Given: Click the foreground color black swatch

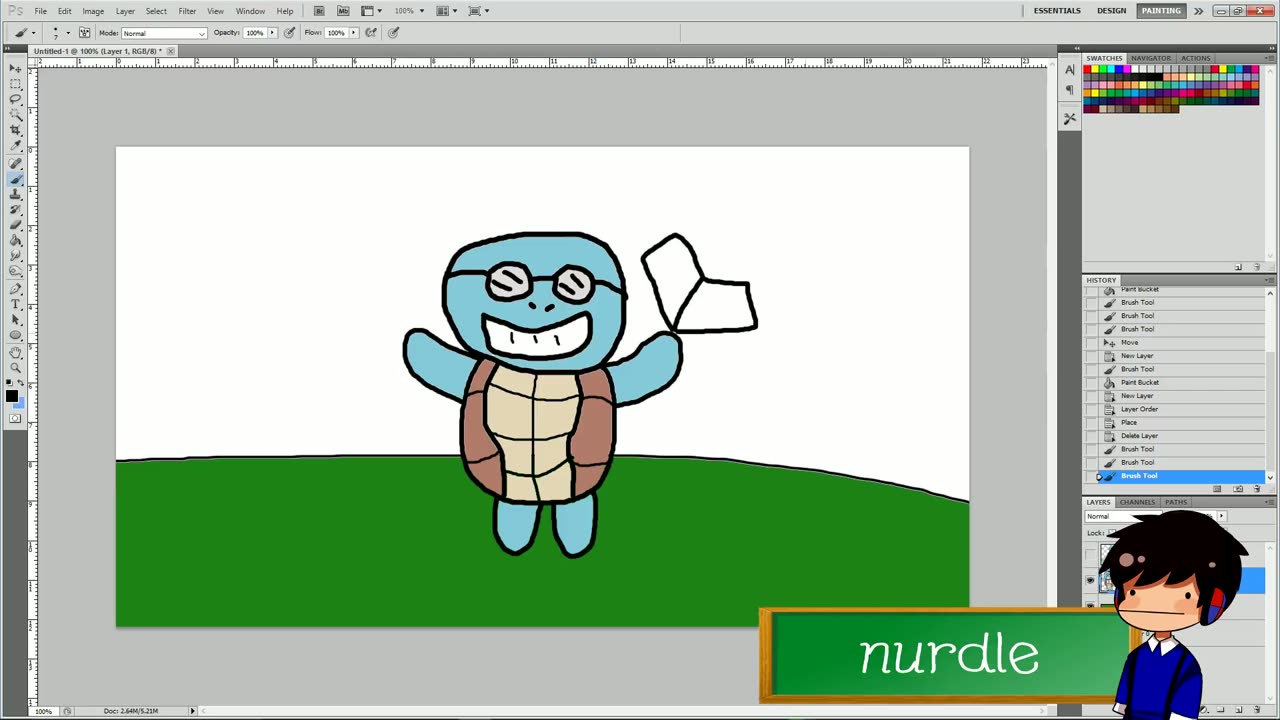Looking at the screenshot, I should point(12,396).
